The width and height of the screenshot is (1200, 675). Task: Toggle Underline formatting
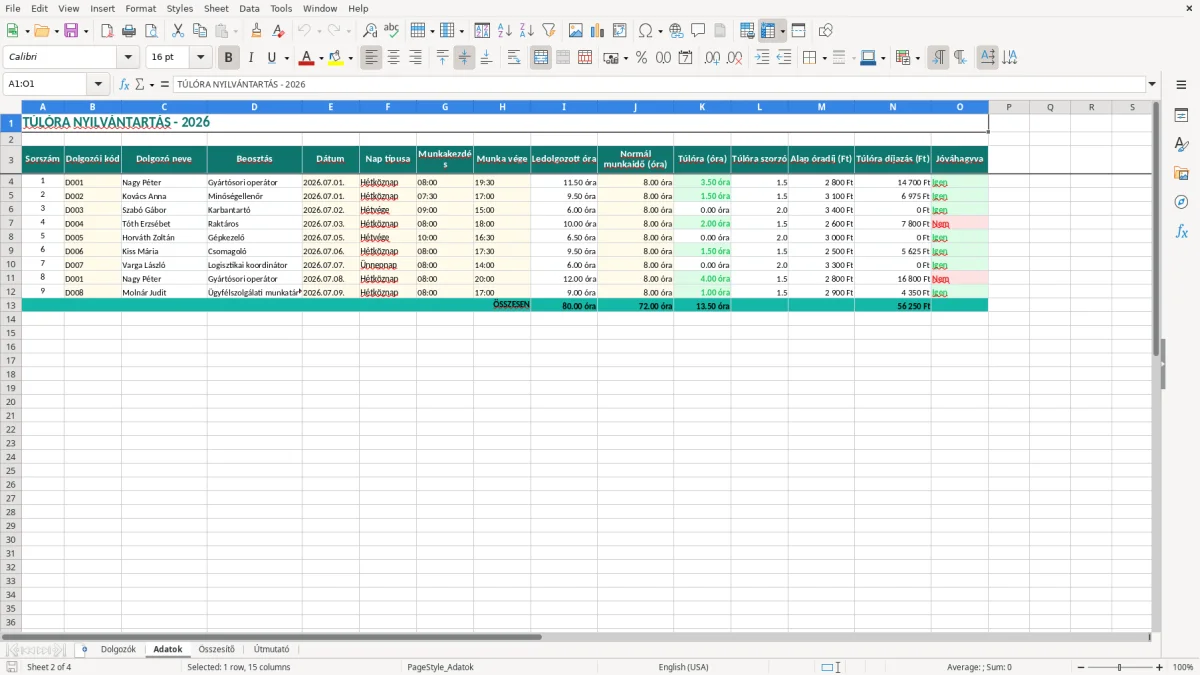point(271,58)
